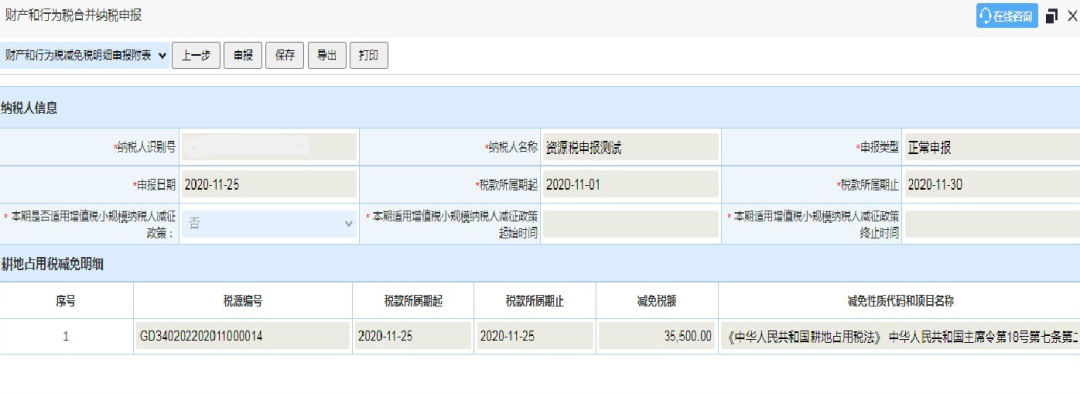
Task: Click the 减征政策起始时间 empty field
Action: (630, 224)
